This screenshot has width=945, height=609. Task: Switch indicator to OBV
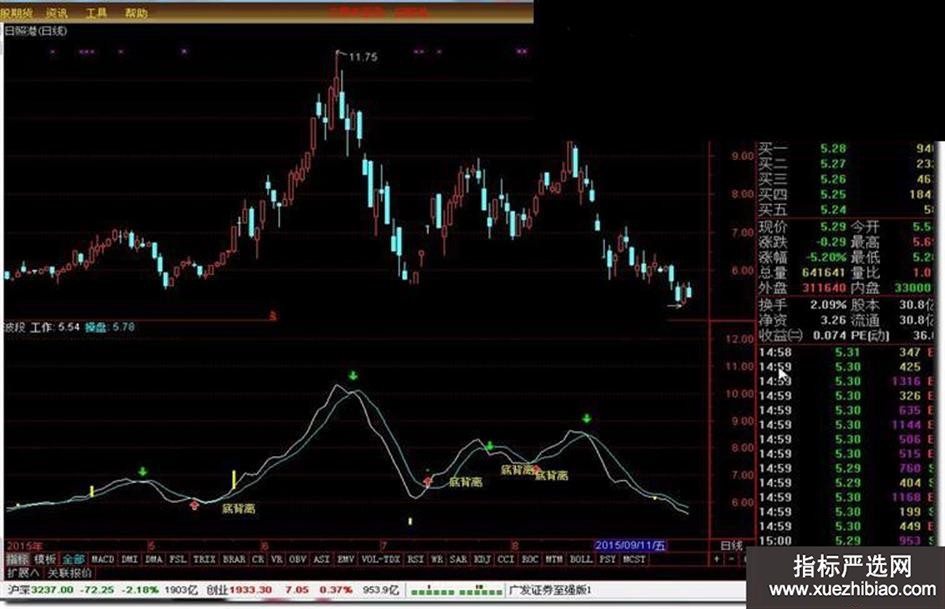(298, 560)
